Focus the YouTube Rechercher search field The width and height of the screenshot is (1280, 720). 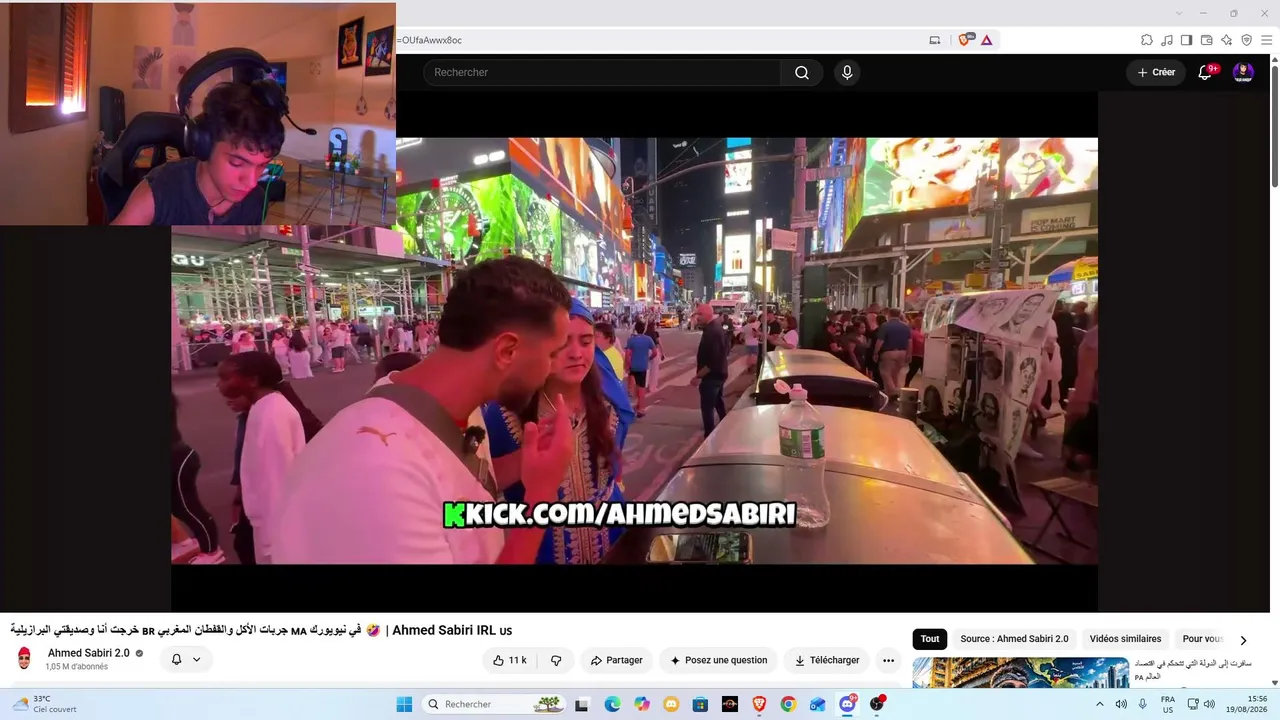pyautogui.click(x=602, y=72)
